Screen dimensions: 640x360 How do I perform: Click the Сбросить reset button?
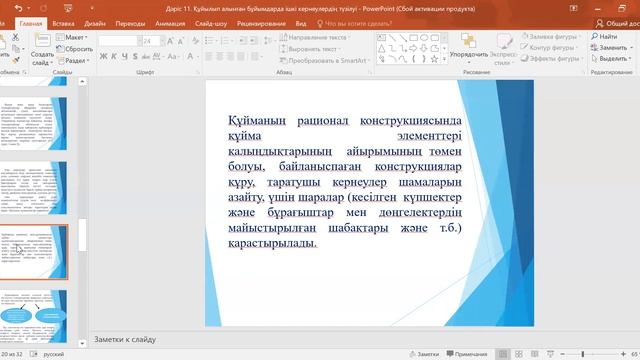click(74, 49)
